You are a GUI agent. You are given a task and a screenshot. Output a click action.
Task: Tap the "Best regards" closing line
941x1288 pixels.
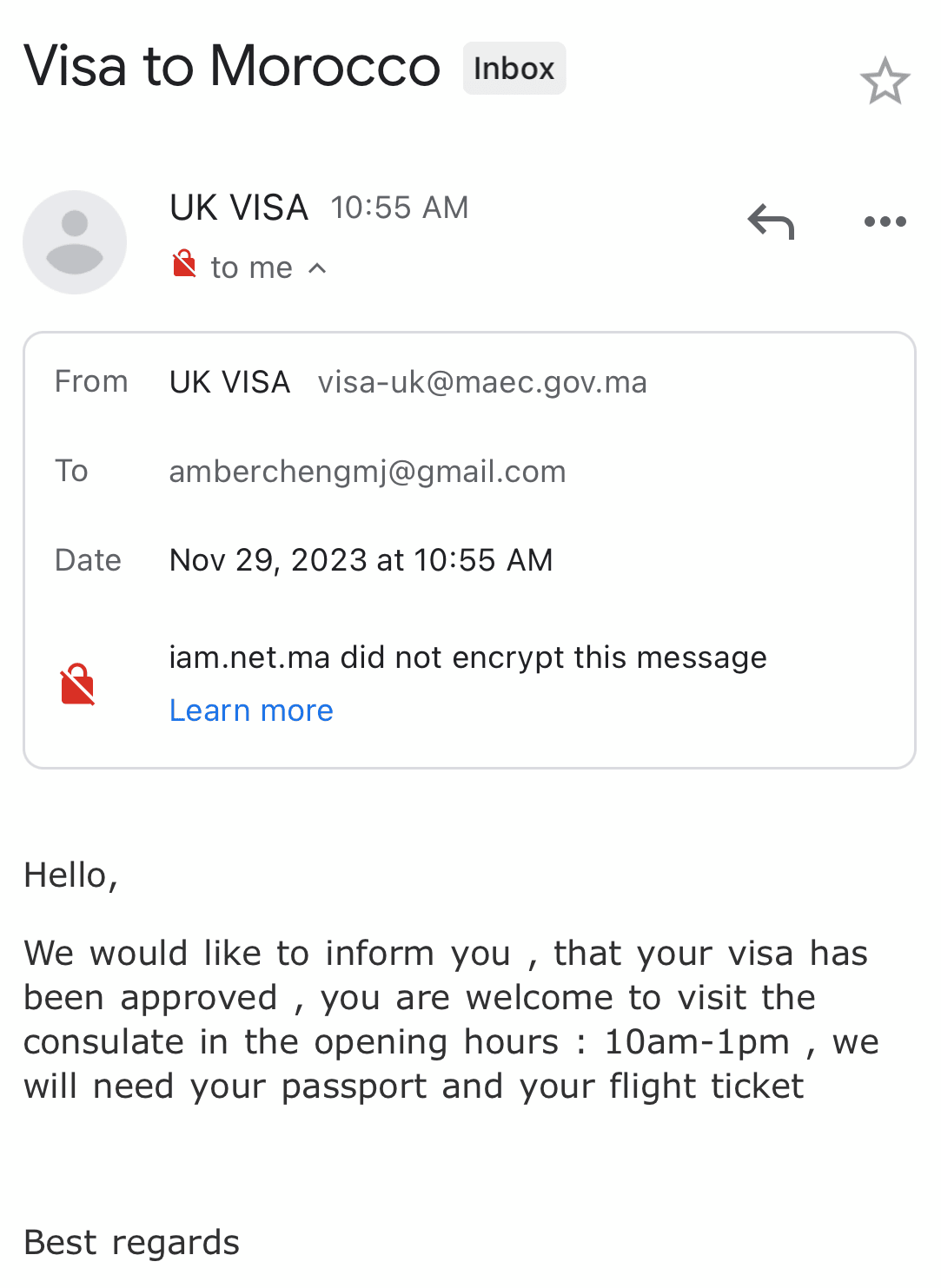point(131,1243)
